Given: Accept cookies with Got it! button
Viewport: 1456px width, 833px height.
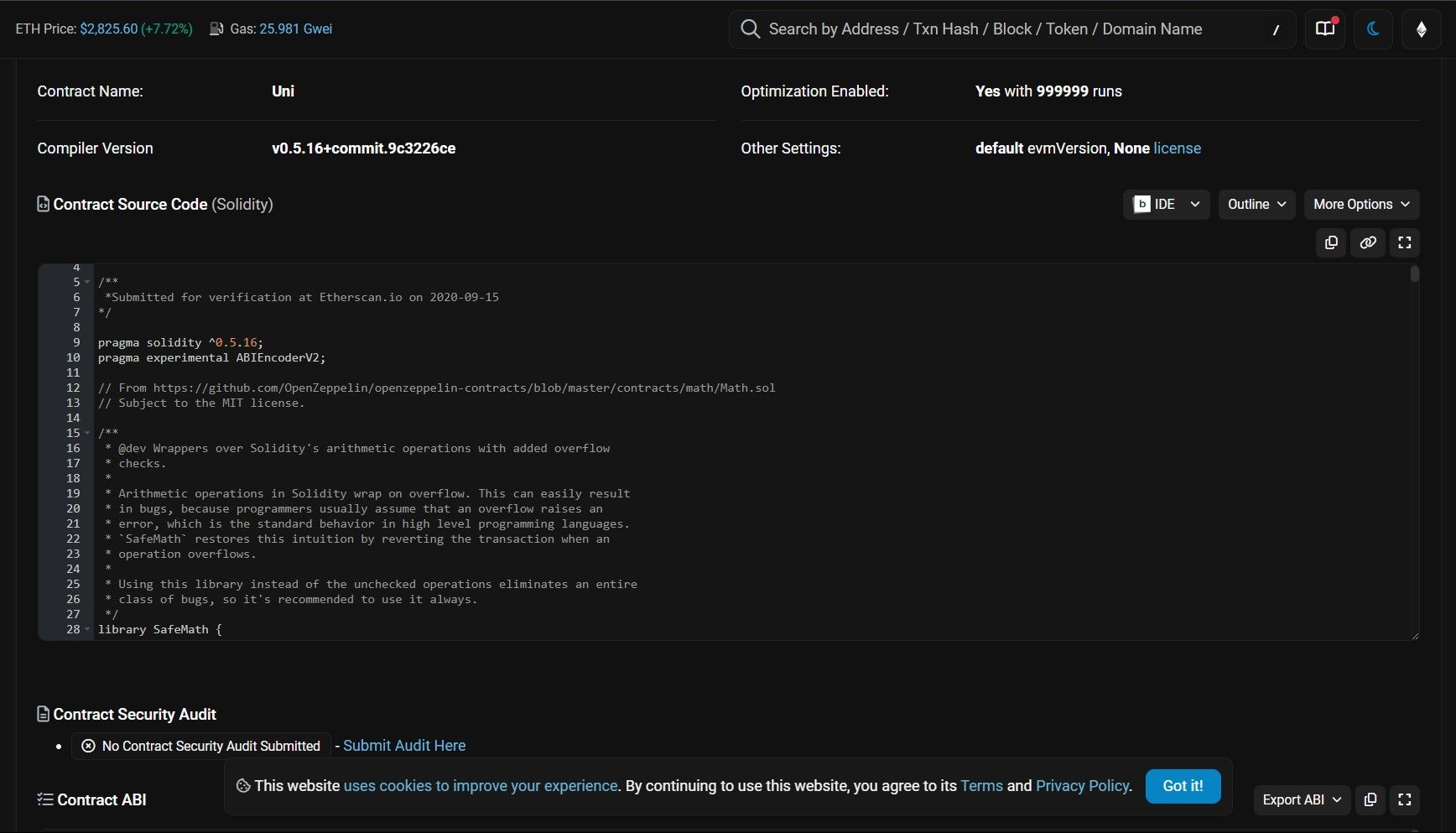Looking at the screenshot, I should (1183, 786).
